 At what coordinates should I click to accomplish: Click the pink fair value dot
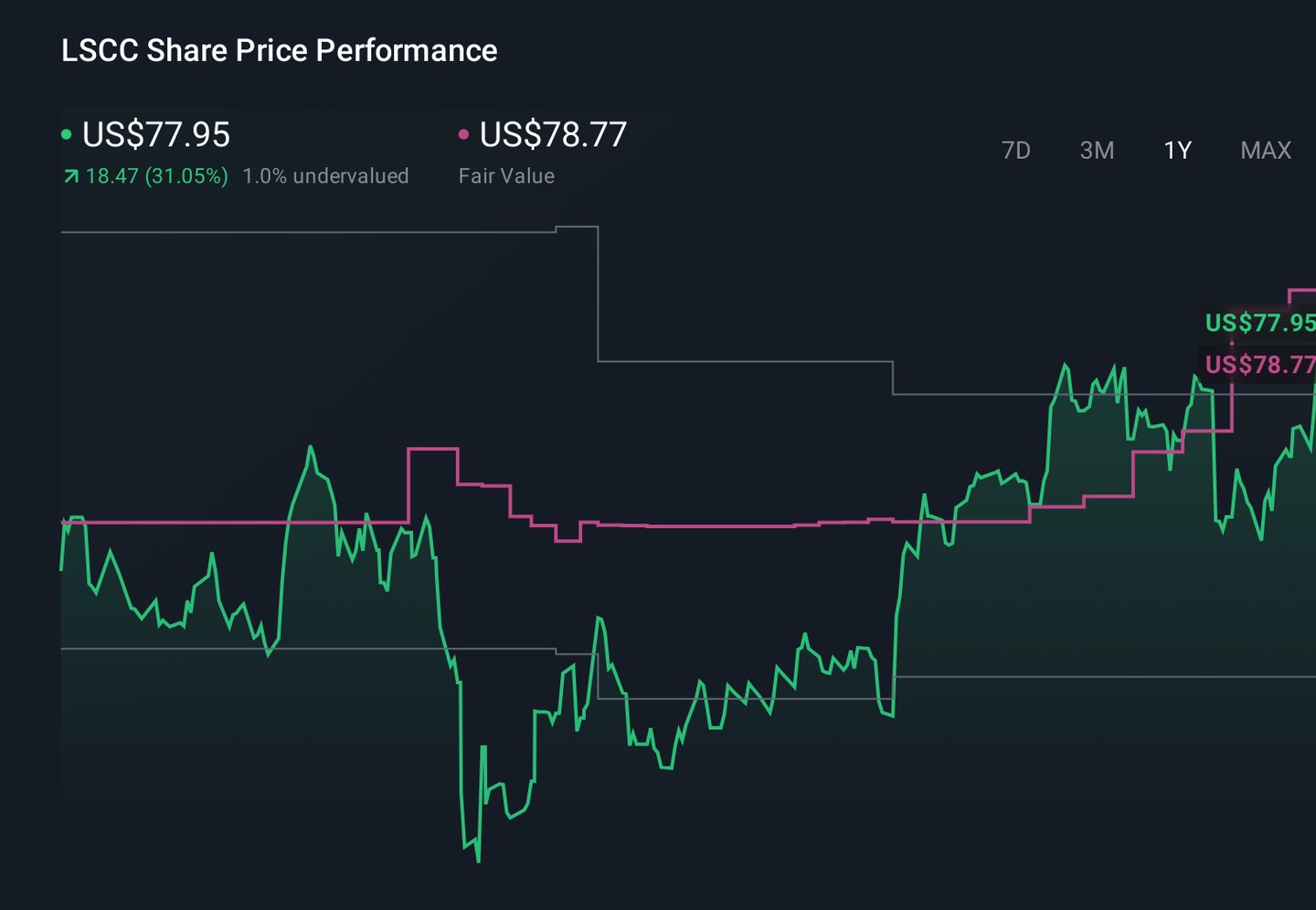pyautogui.click(x=463, y=134)
